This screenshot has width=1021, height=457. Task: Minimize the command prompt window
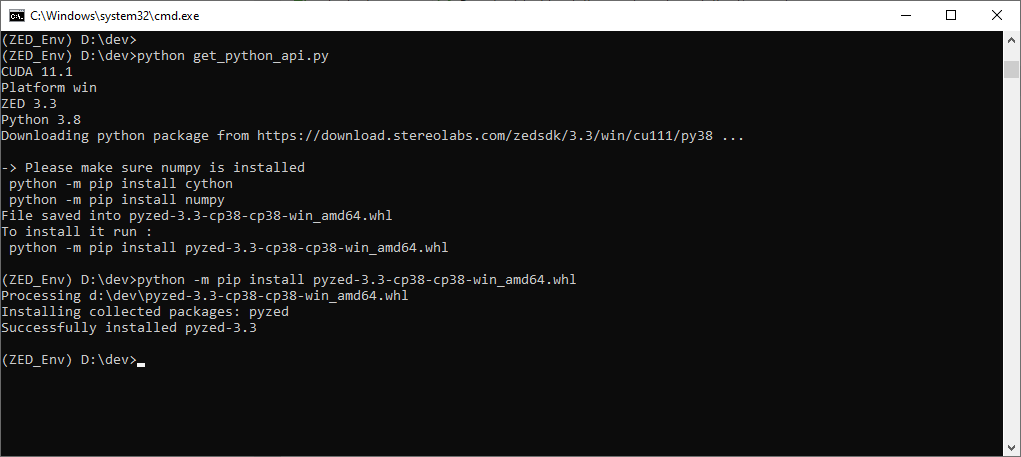click(904, 15)
